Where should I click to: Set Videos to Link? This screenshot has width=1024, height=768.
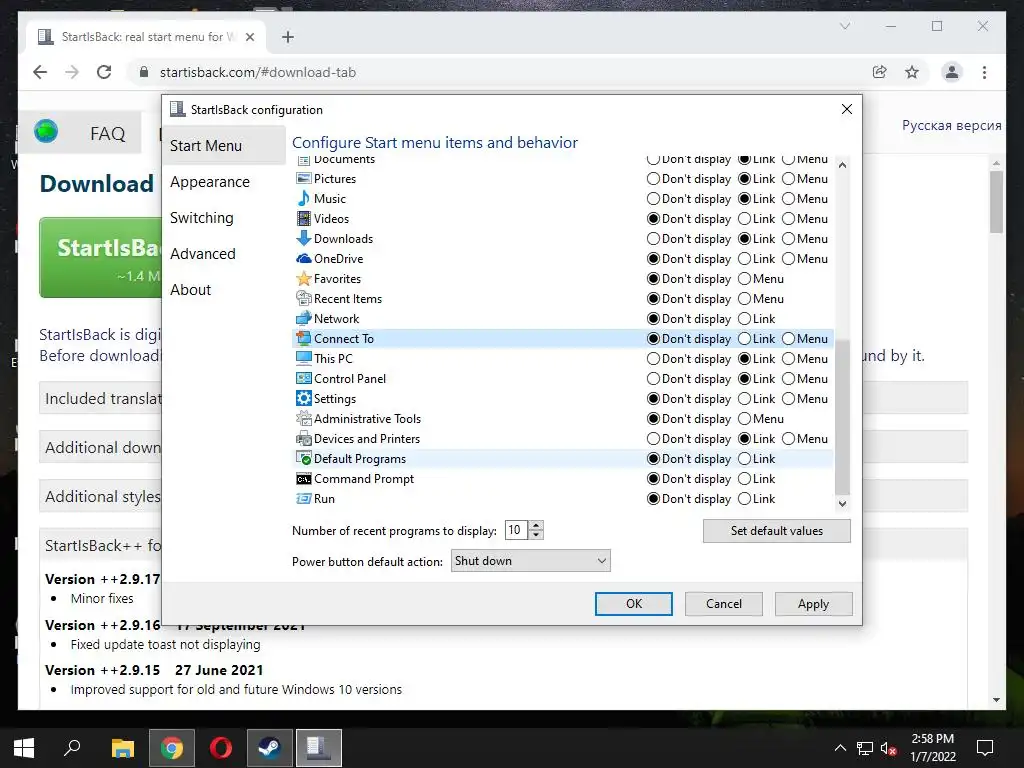click(x=744, y=219)
